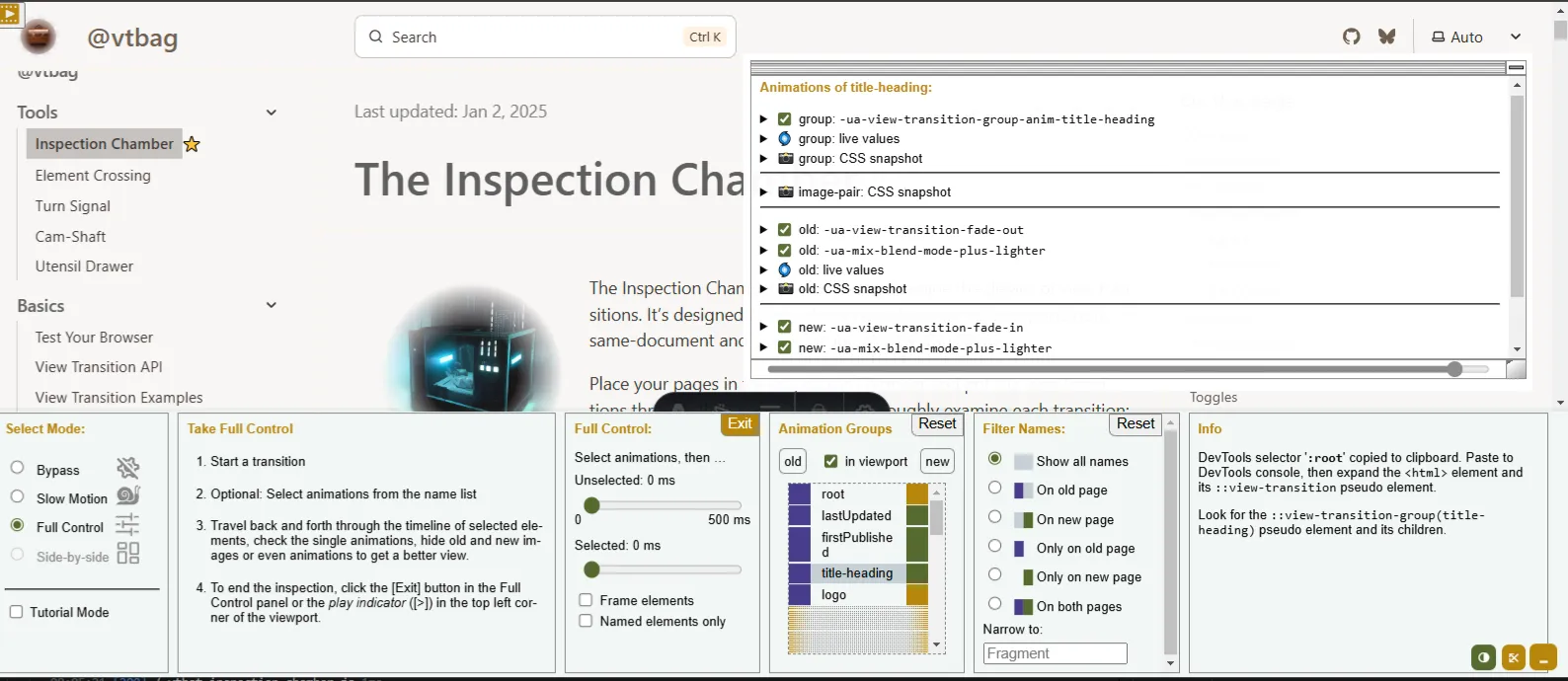Click the orange shrink panel icon button
1568x681 pixels.
(1513, 656)
